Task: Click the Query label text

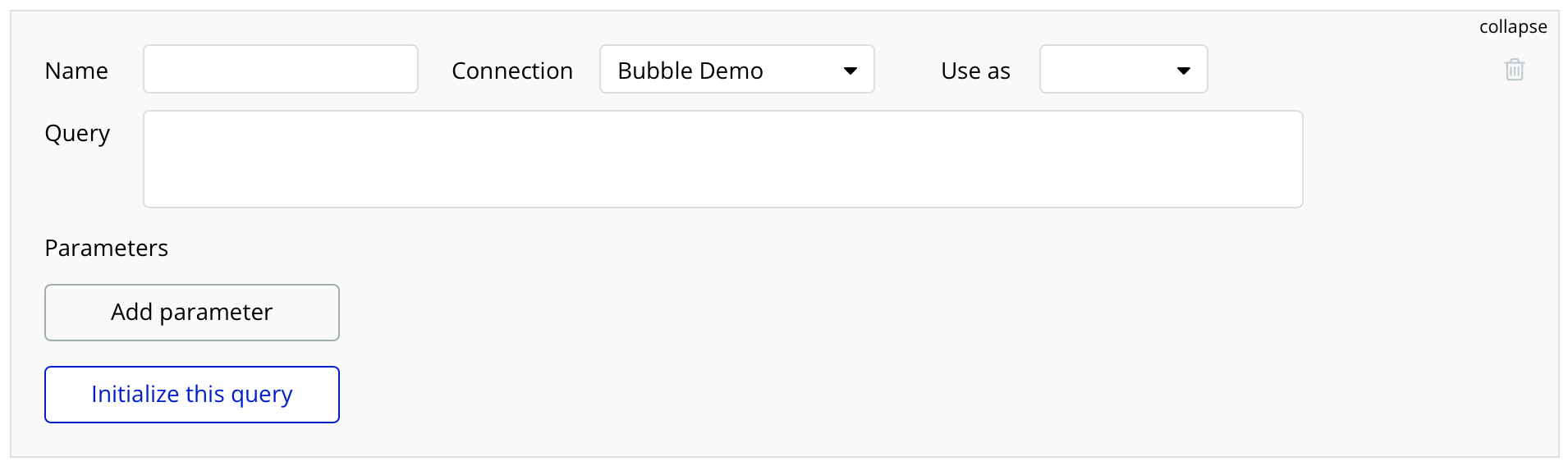Action: pos(77,134)
